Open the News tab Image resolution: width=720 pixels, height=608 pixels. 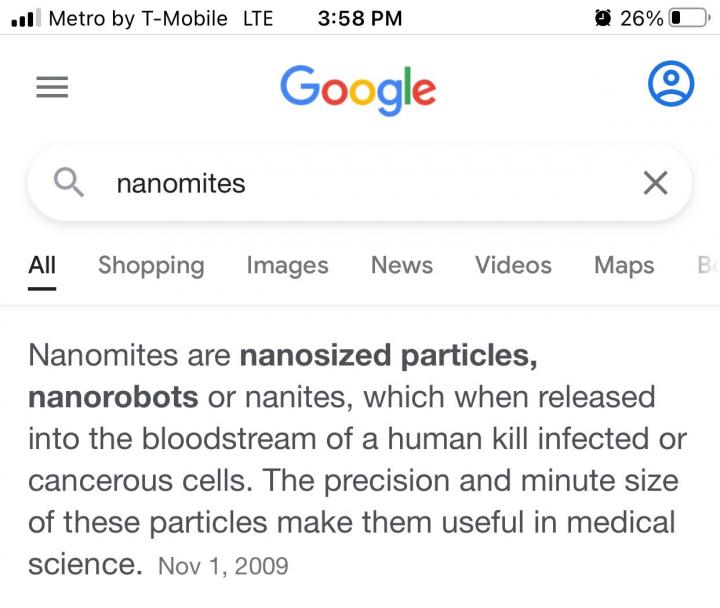402,265
